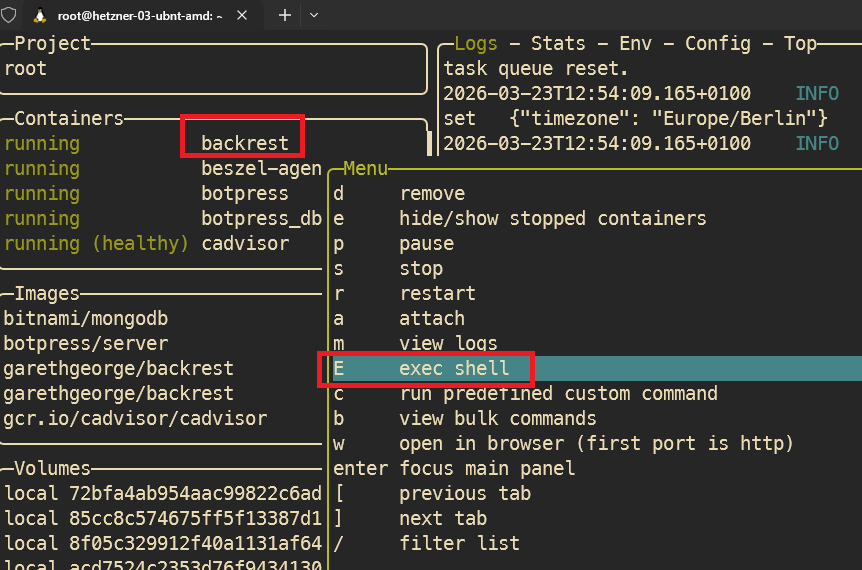Select the backrest container
This screenshot has height=570, width=862.
244,143
